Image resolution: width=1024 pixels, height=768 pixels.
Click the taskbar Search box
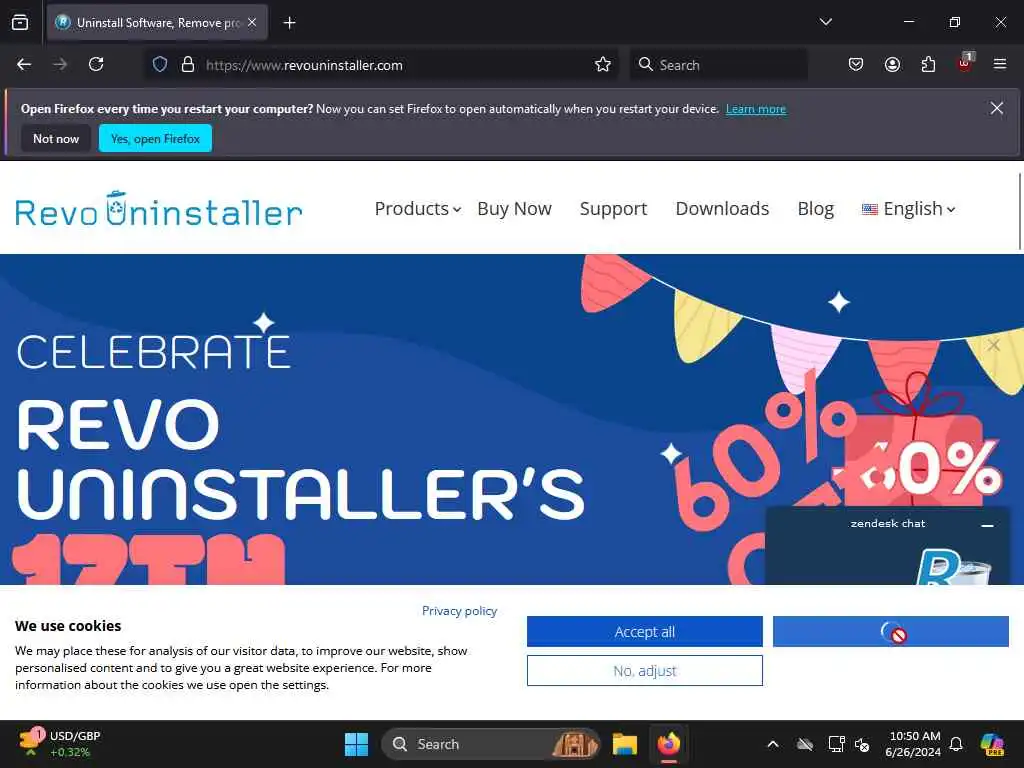click(x=491, y=744)
